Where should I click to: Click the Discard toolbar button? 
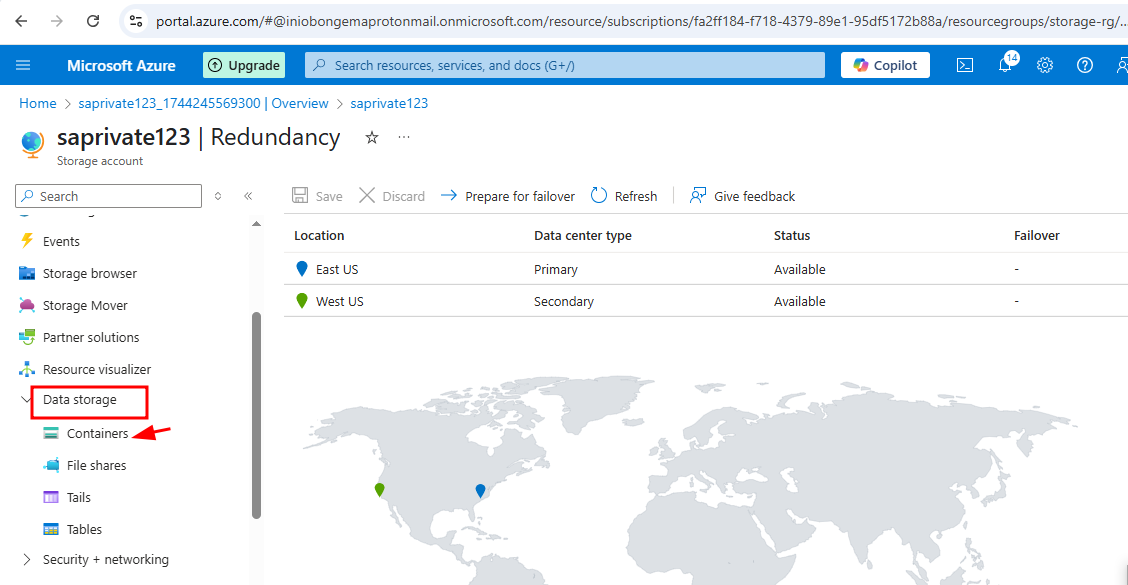click(x=392, y=196)
